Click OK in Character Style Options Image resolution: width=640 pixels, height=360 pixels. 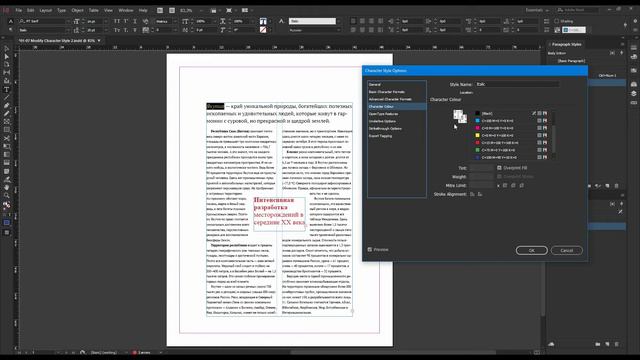[531, 250]
